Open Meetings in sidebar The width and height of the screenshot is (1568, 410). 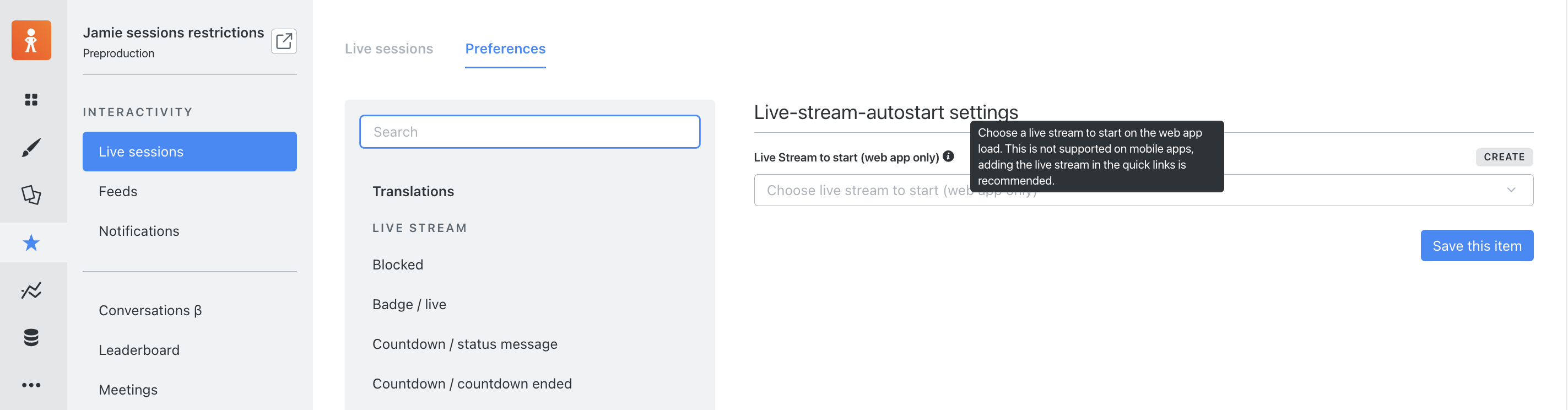[x=128, y=390]
